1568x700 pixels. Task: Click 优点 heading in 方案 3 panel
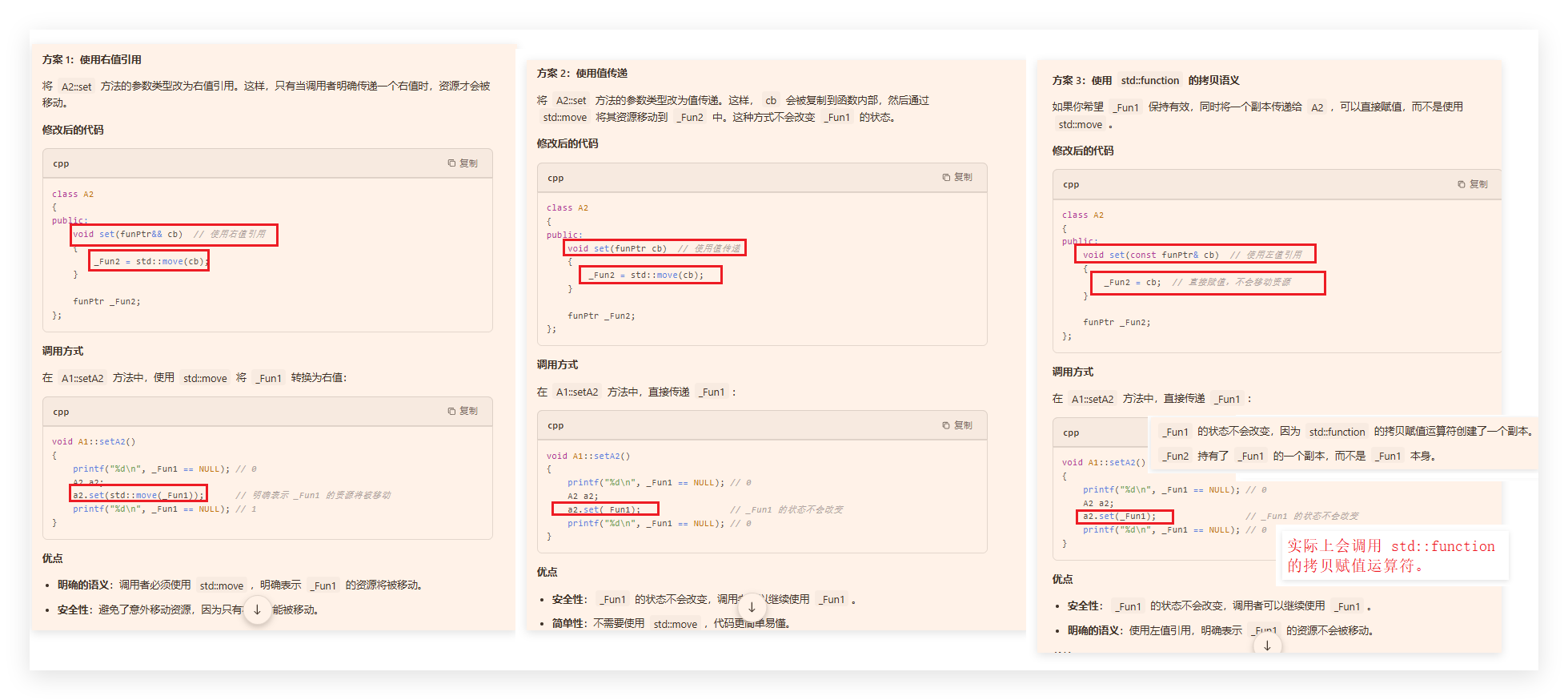(x=1062, y=579)
